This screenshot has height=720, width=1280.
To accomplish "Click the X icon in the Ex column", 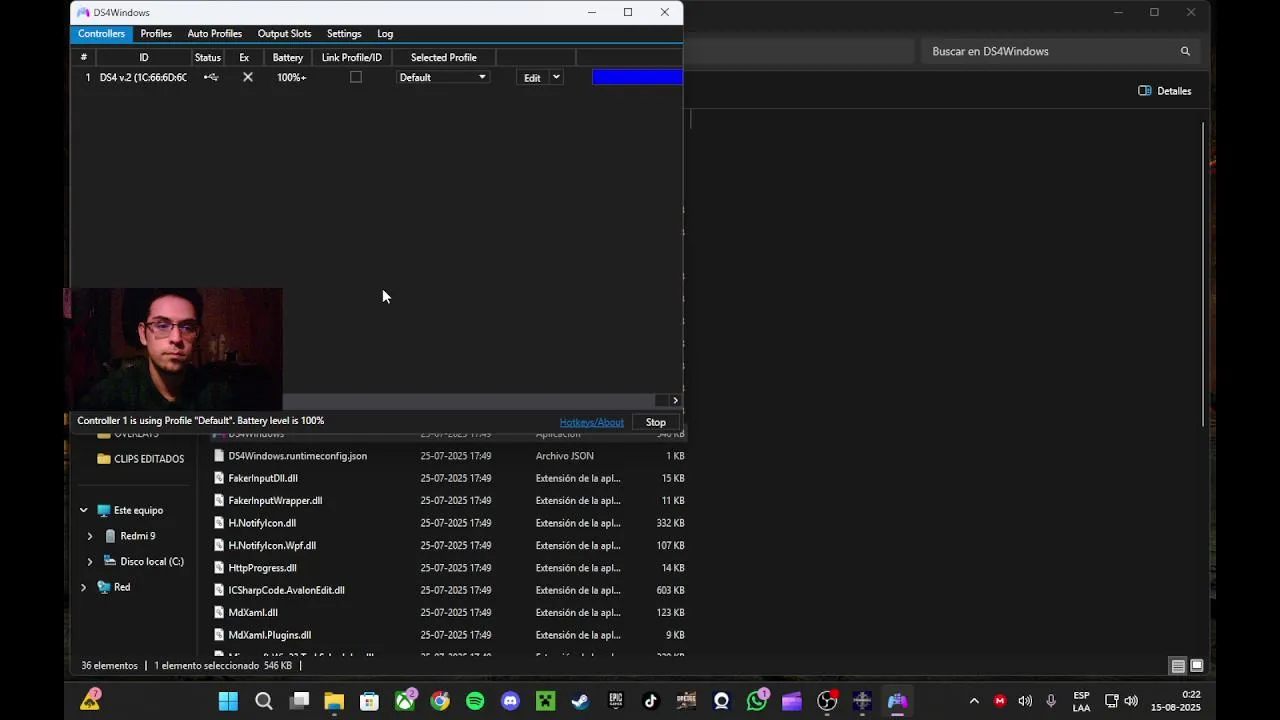I will 248,77.
